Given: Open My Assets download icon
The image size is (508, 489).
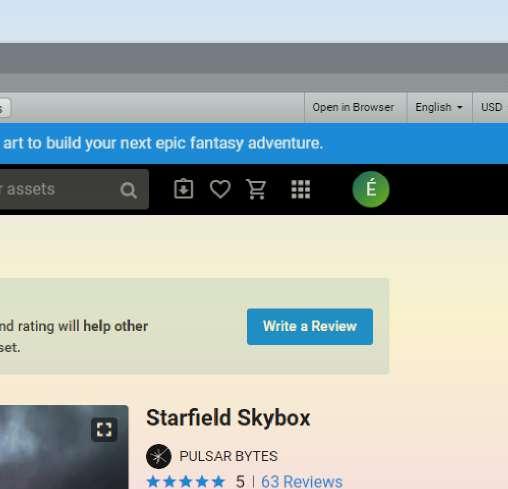Looking at the screenshot, I should pos(183,189).
